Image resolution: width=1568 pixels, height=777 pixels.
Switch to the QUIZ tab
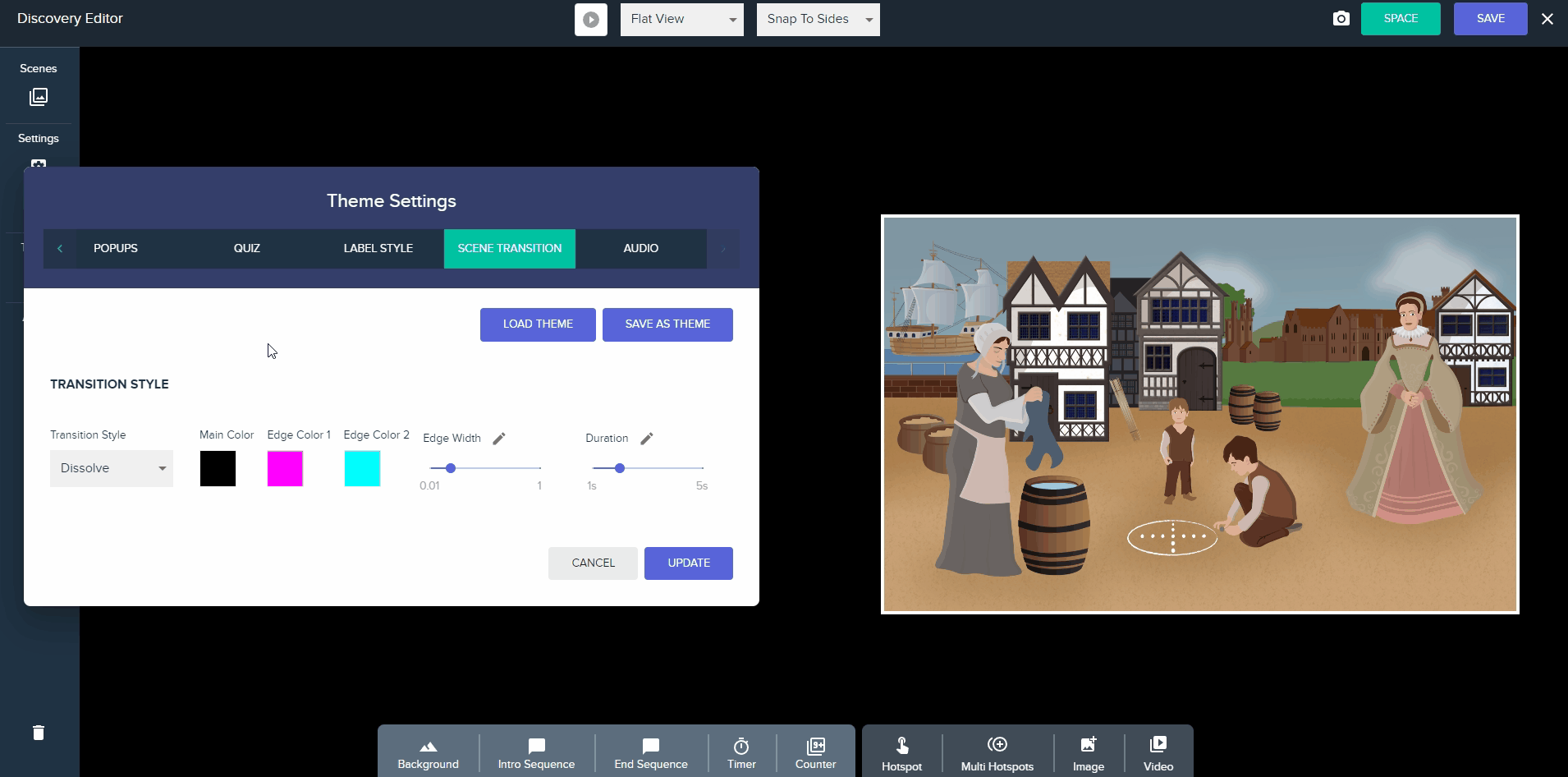(x=247, y=248)
